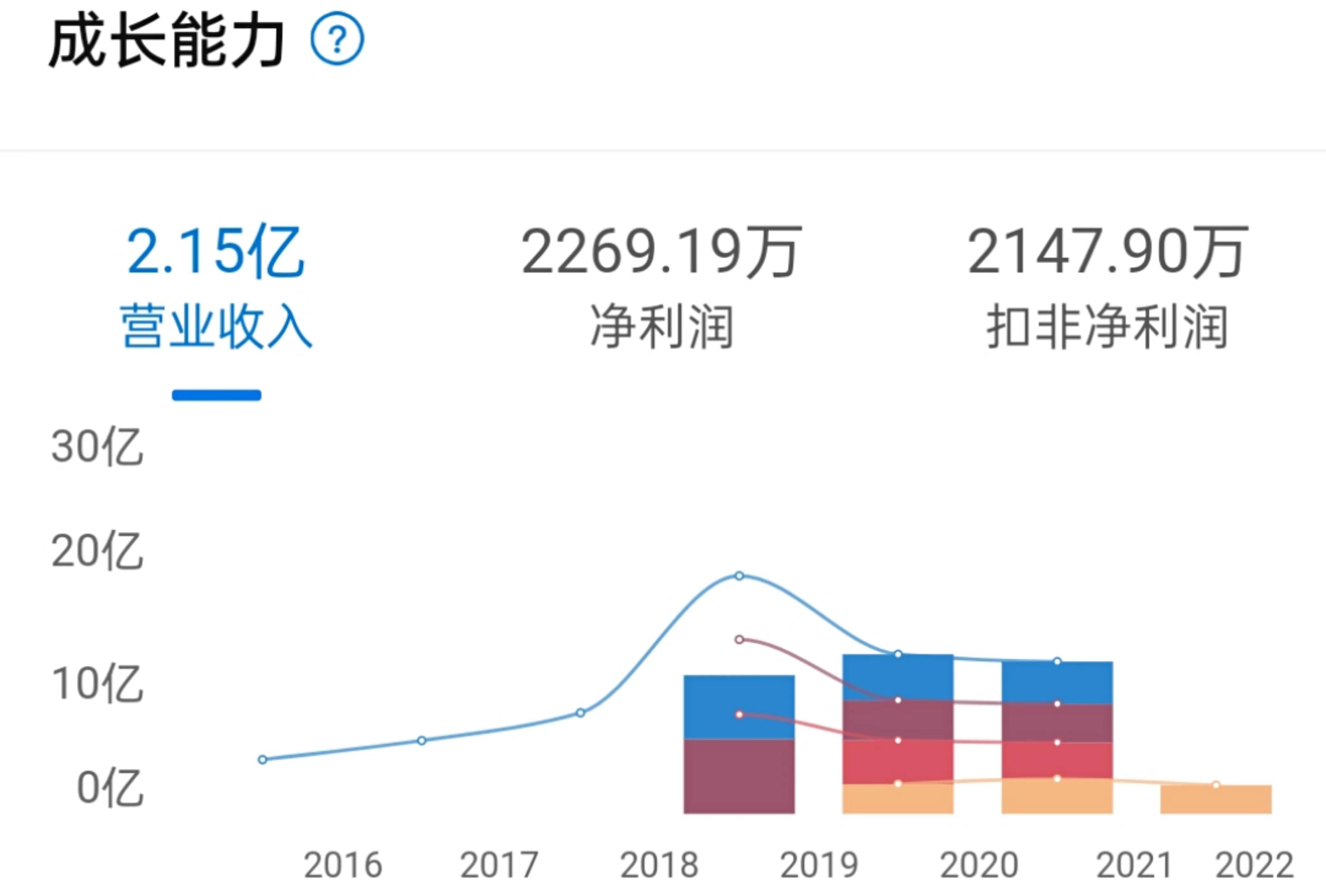Switch to the 净利润 tab
The image size is (1326, 896).
point(662,326)
